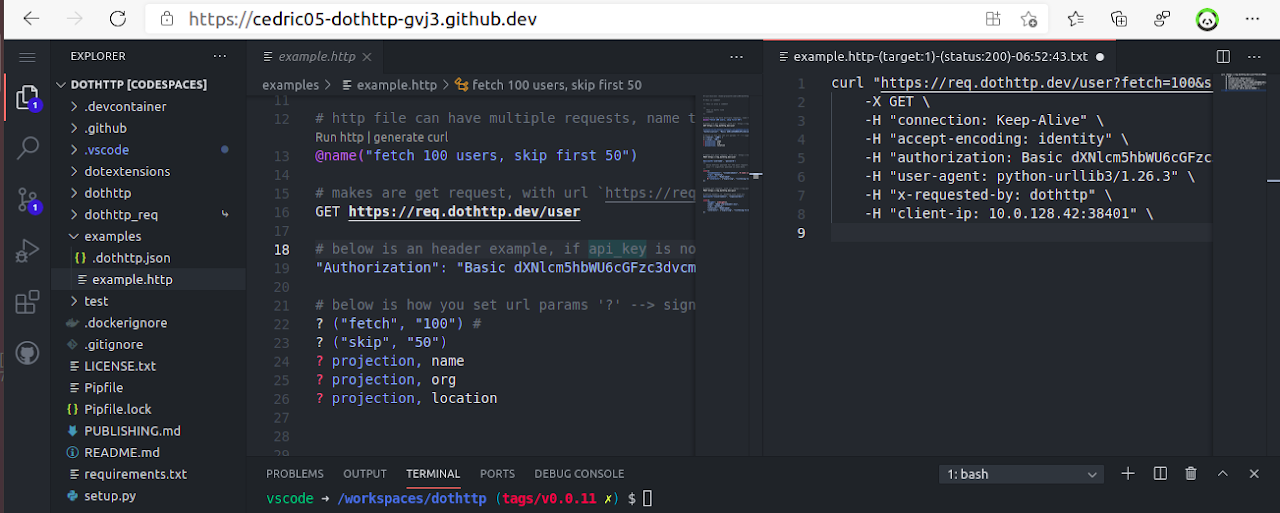
Task: Open browser Collections
Action: tap(1119, 18)
